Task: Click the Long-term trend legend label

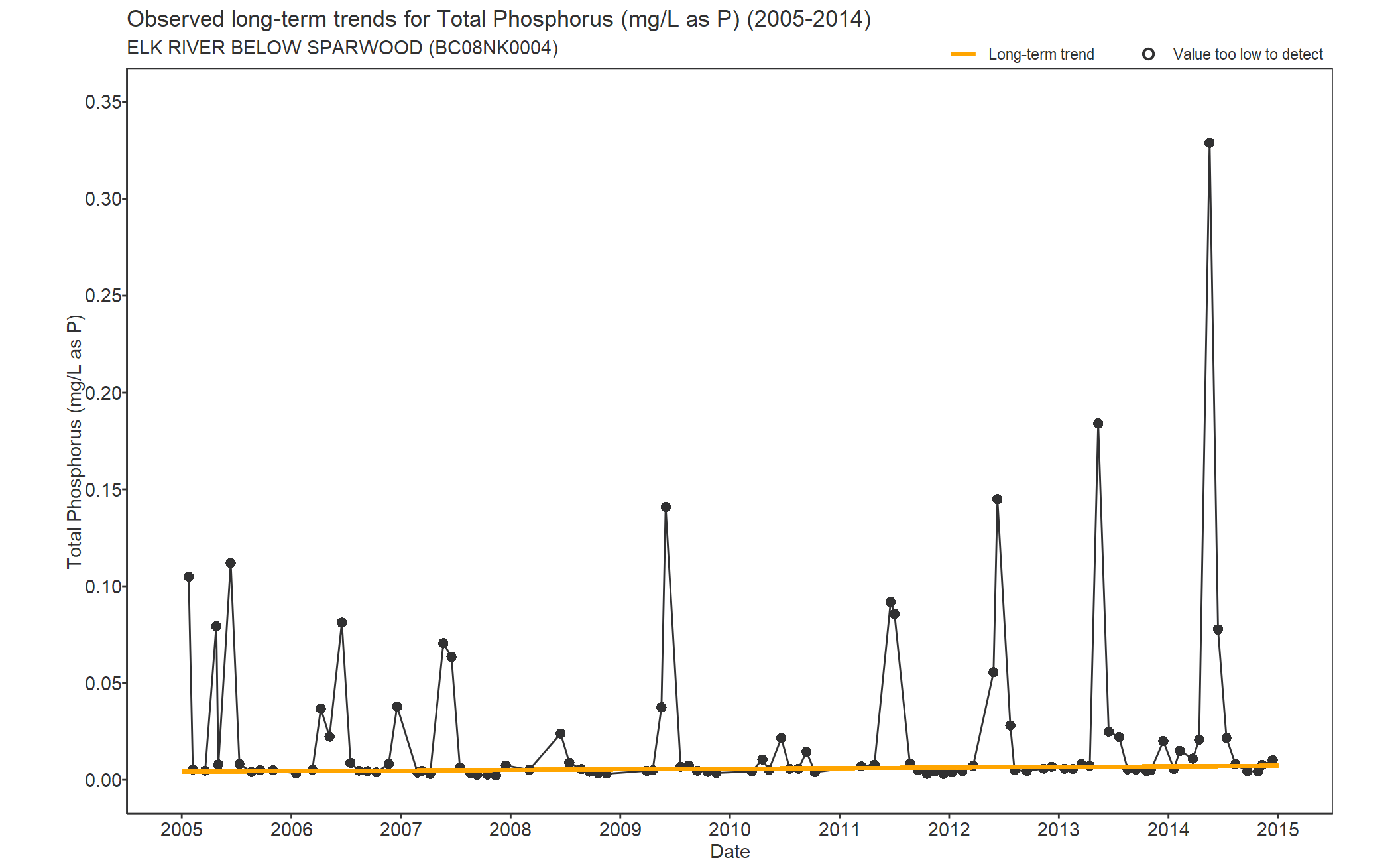Action: [1041, 54]
